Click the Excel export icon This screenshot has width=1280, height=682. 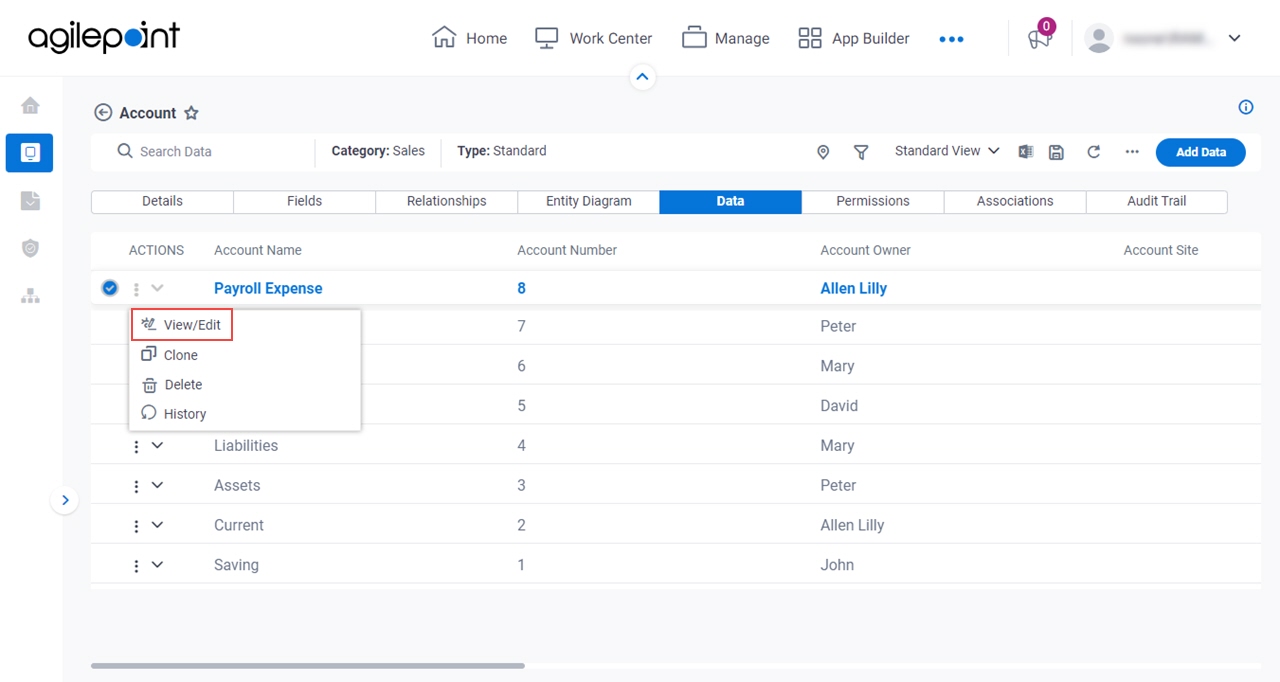click(x=1025, y=152)
